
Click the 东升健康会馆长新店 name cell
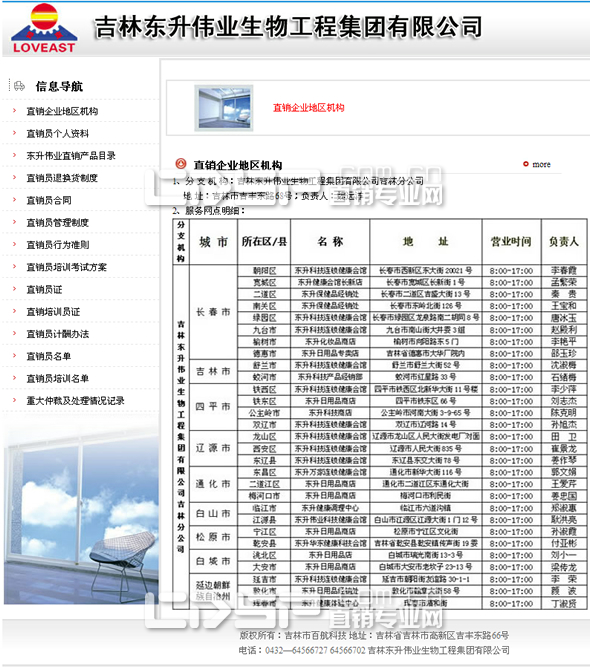point(330,282)
